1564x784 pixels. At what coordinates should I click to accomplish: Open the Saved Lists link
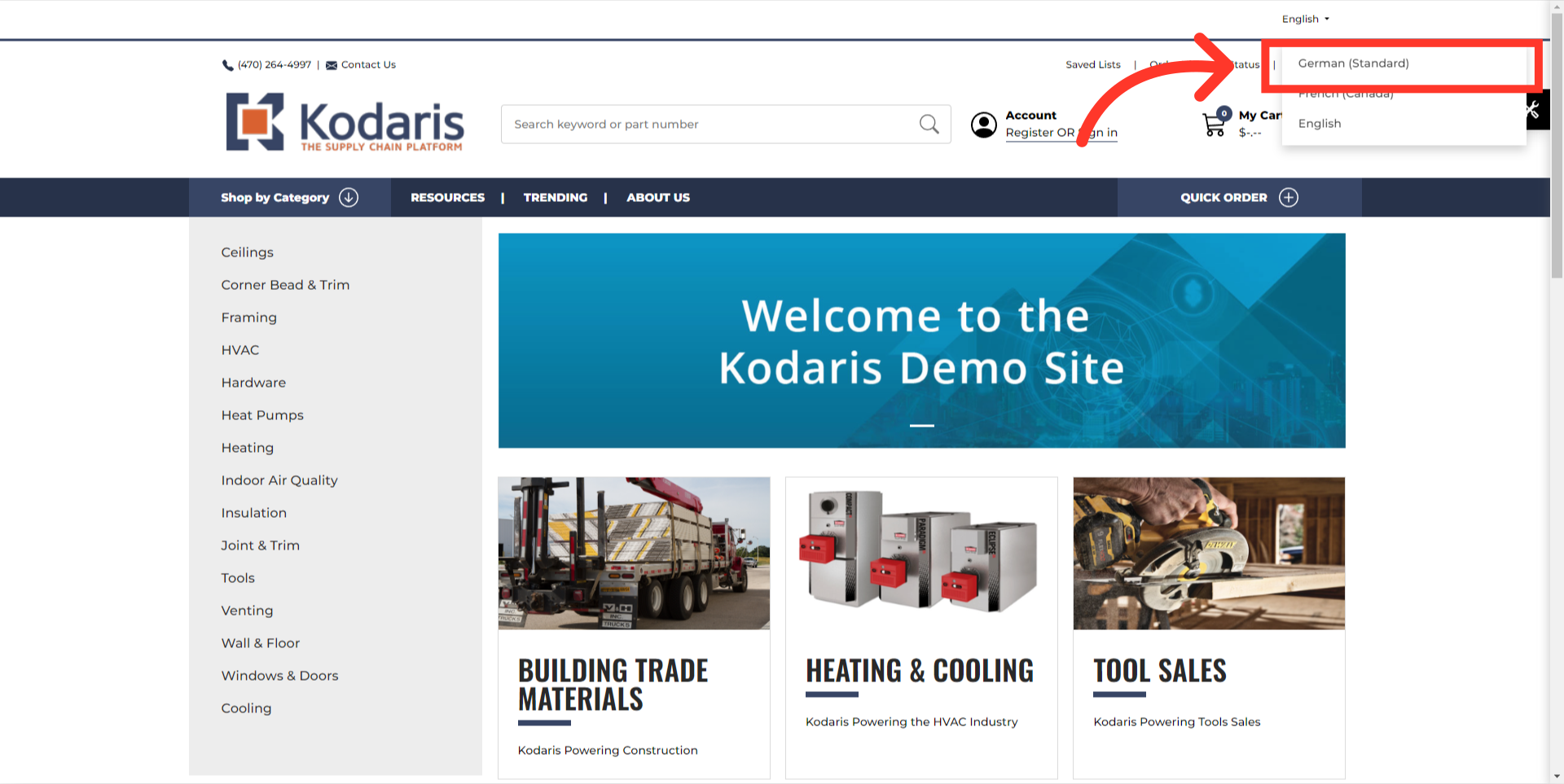1093,65
